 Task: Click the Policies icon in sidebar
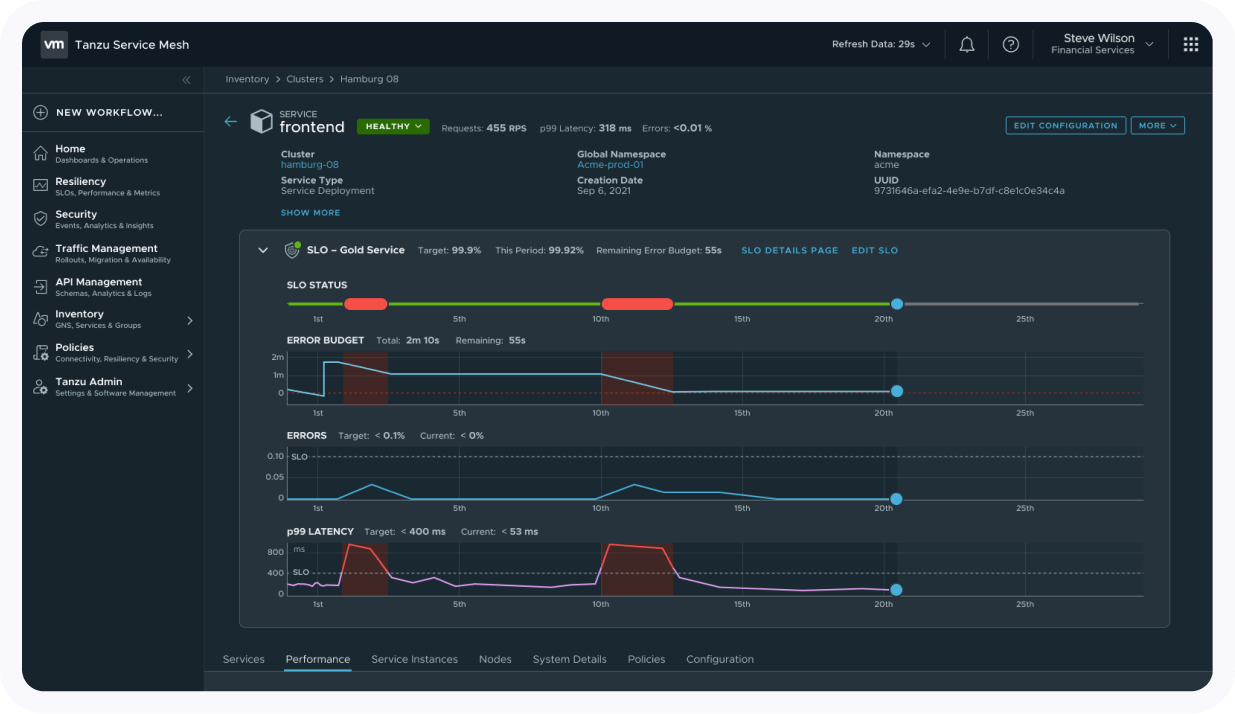[x=40, y=352]
